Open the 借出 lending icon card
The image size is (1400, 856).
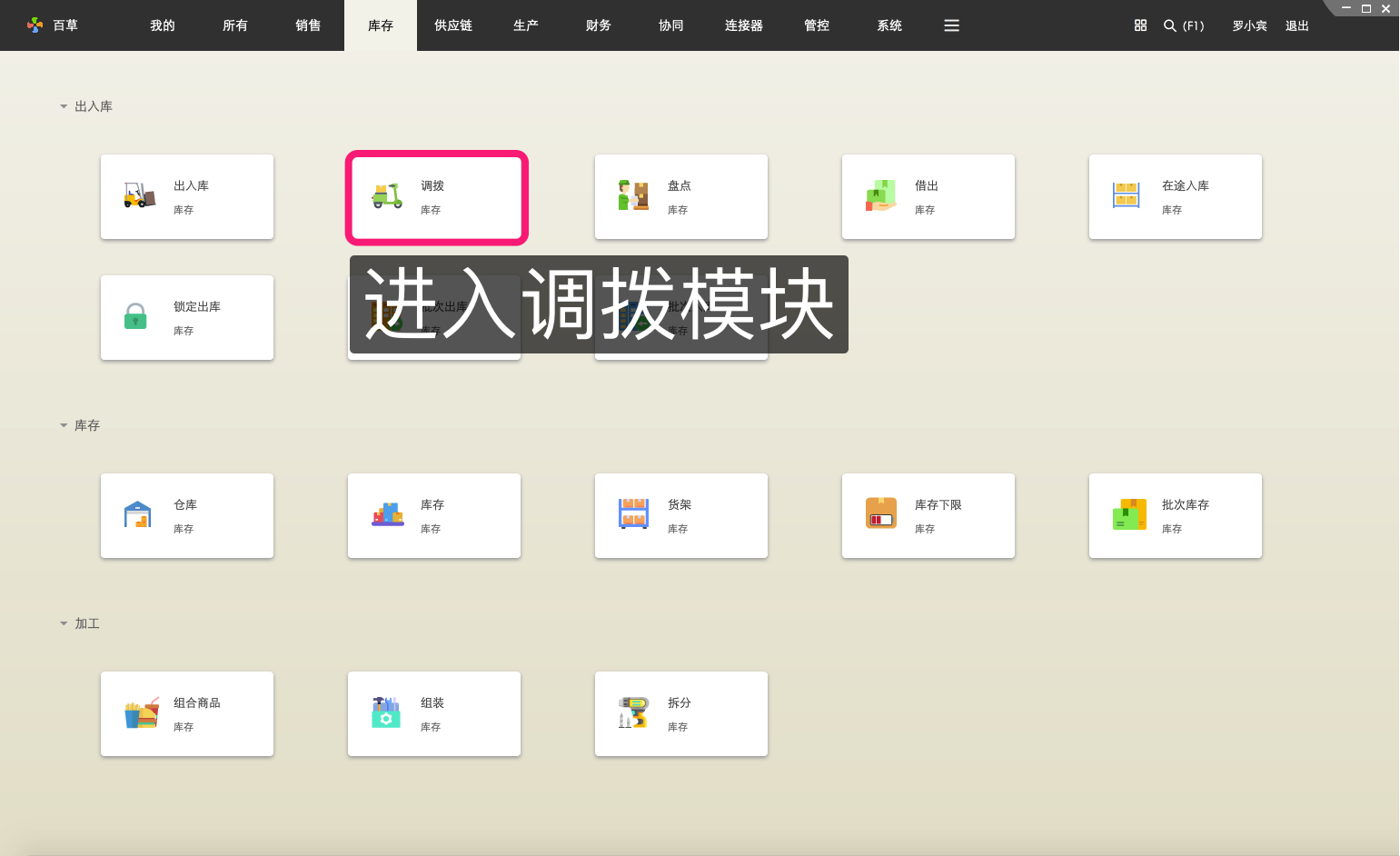[x=928, y=197]
